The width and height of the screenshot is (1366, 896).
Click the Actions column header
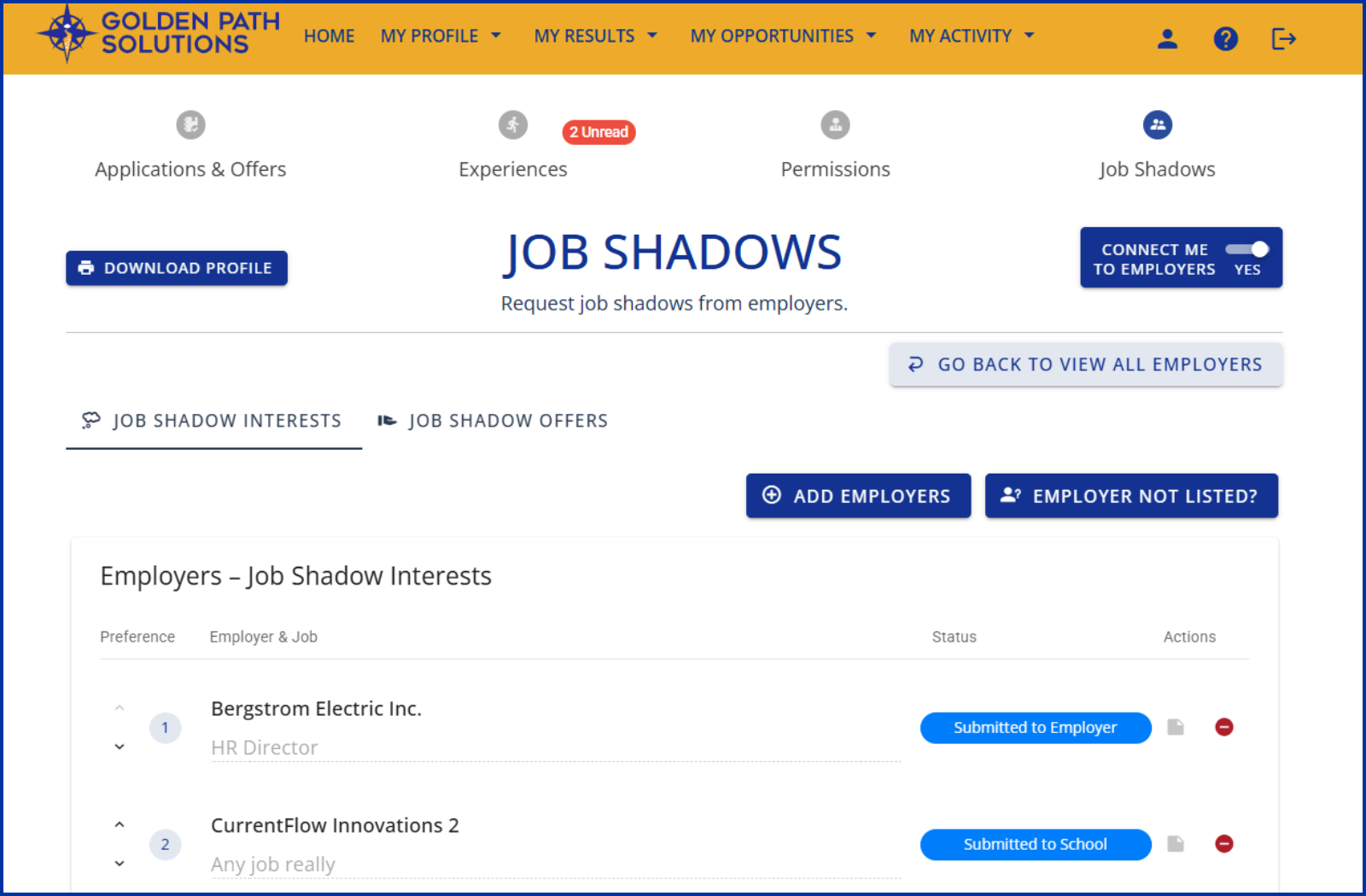(1189, 637)
